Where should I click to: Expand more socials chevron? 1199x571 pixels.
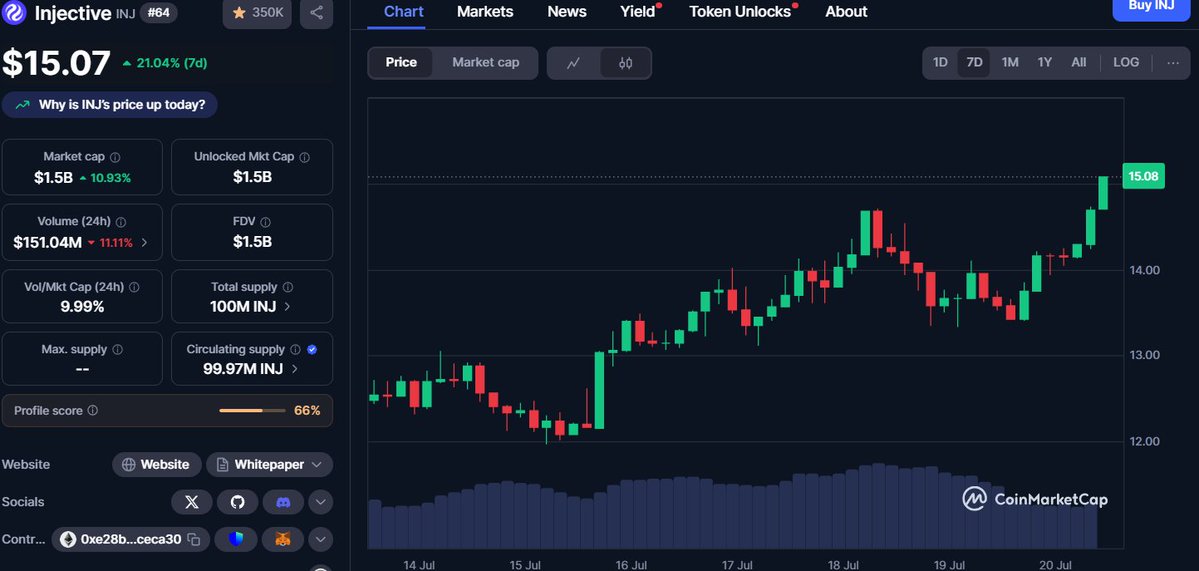(x=320, y=502)
